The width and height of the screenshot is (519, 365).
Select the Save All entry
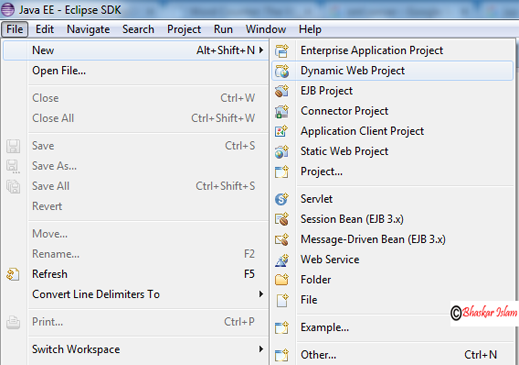[x=136, y=186]
